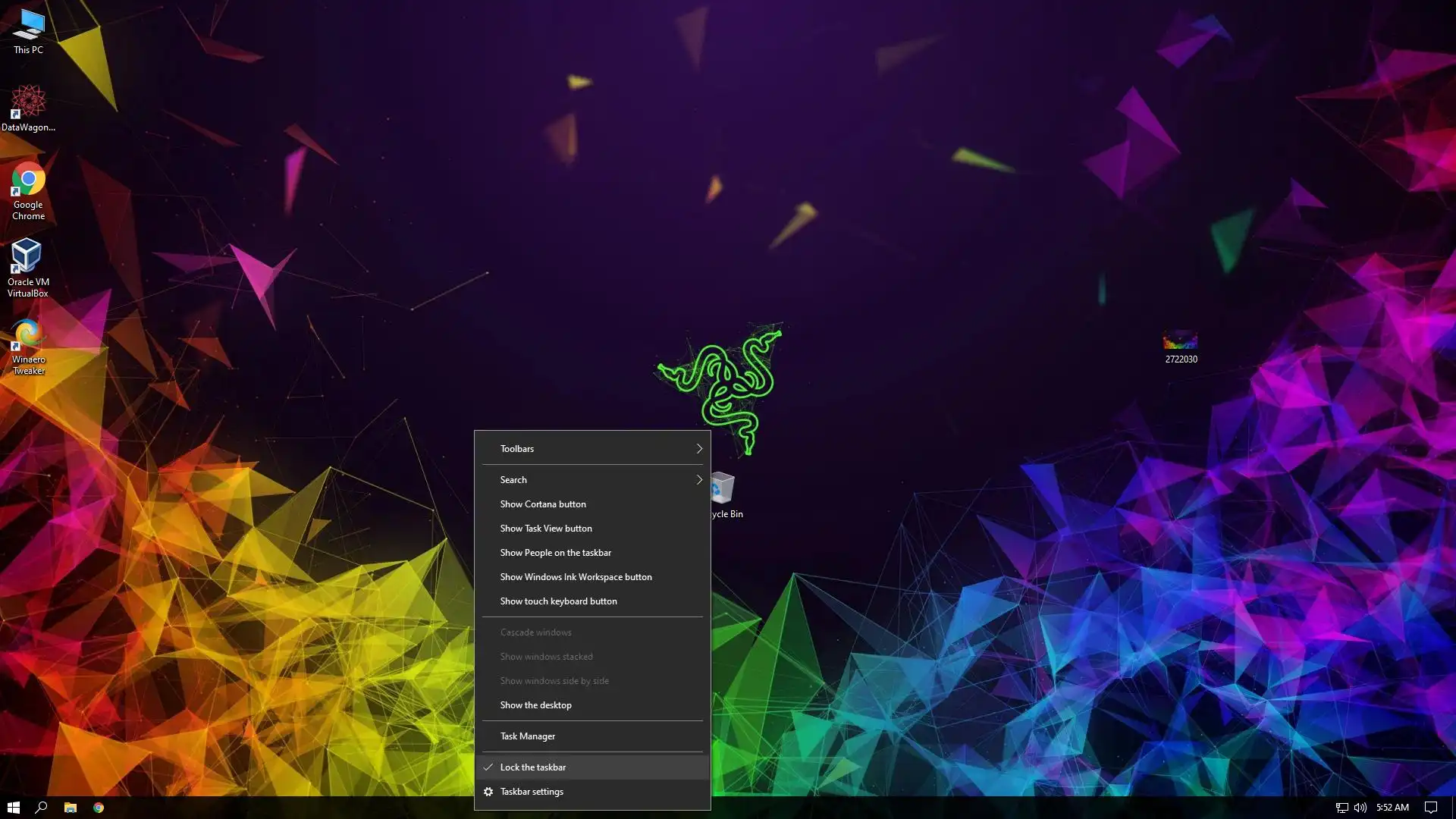
Task: Open the taskbar search magnifier icon
Action: 42,807
